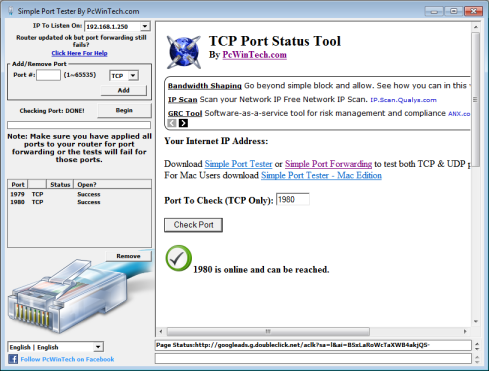Click the Status column header
Screen dimensions: 489x371
[x=60, y=184]
